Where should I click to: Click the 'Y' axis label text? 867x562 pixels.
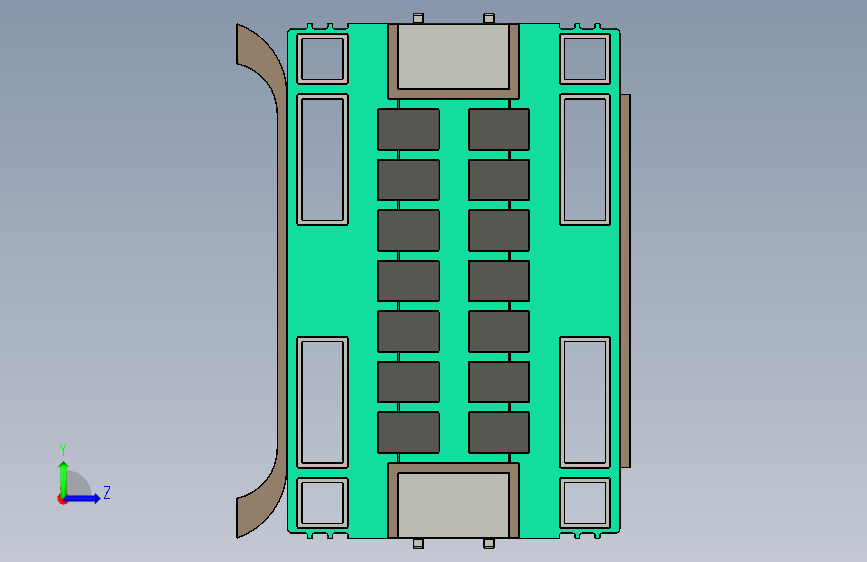point(63,450)
